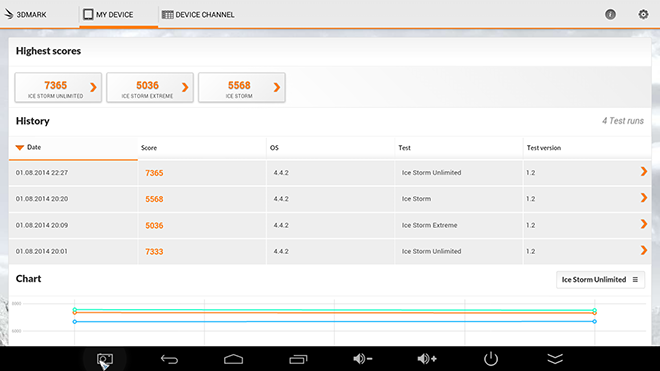660x371 pixels.
Task: Hide navigation bar with double chevron icon
Action: pos(555,359)
